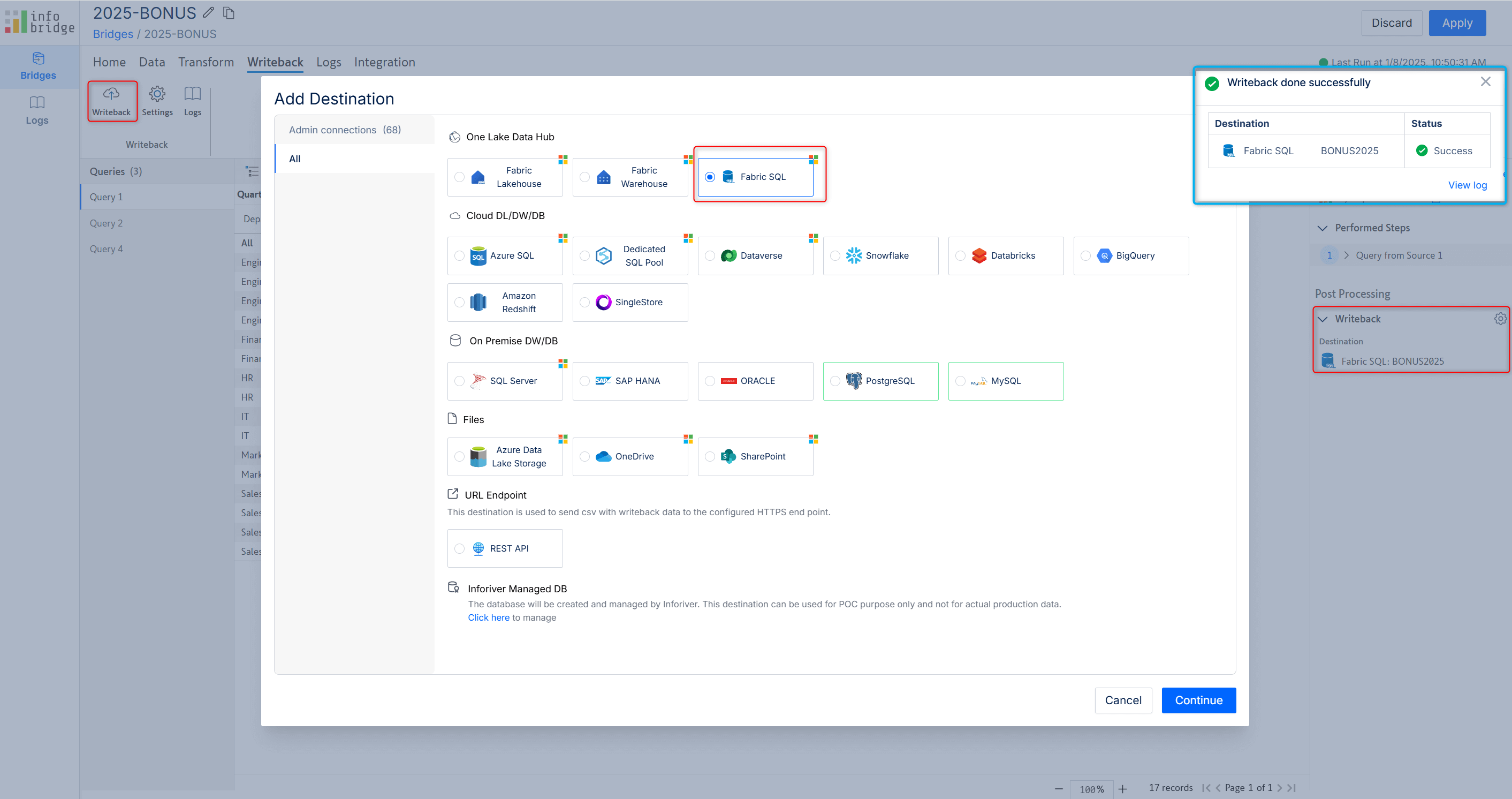Click the SAP HANA logo
The width and height of the screenshot is (1512, 799).
point(603,381)
